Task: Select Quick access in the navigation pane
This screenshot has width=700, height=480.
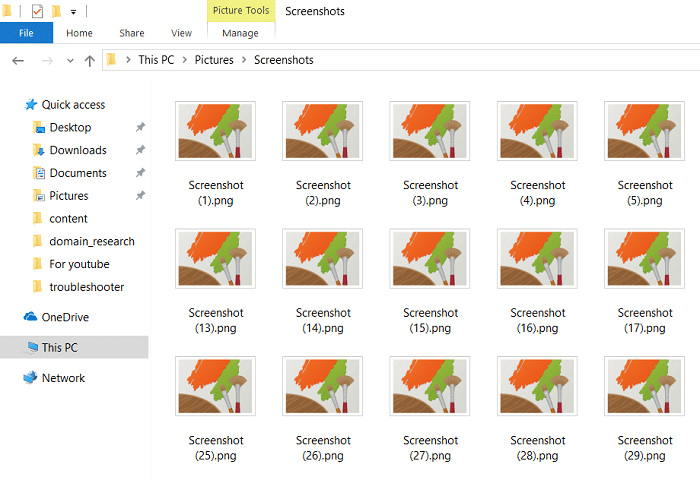Action: [73, 105]
